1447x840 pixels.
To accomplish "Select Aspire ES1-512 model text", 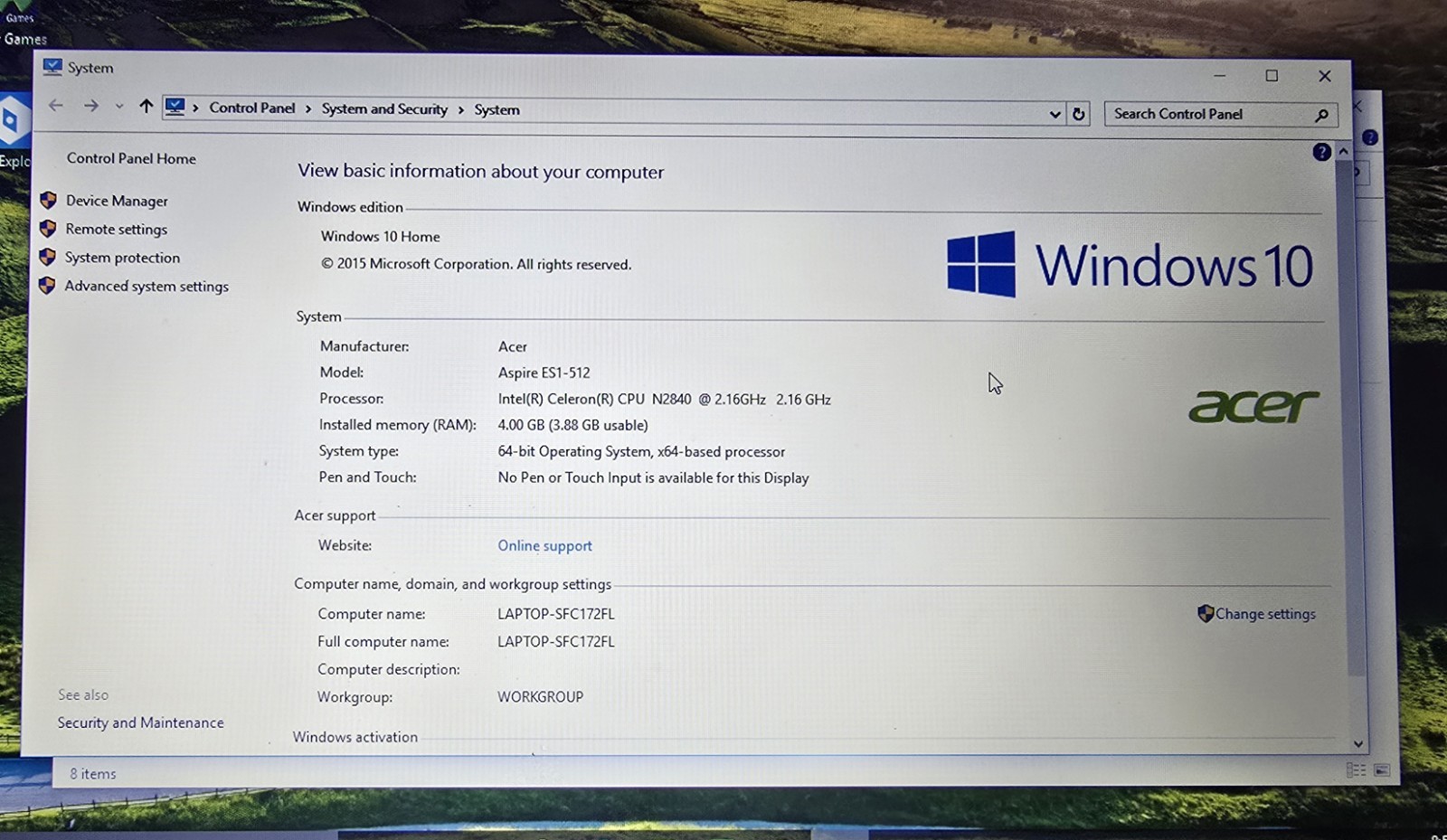I will tap(544, 373).
